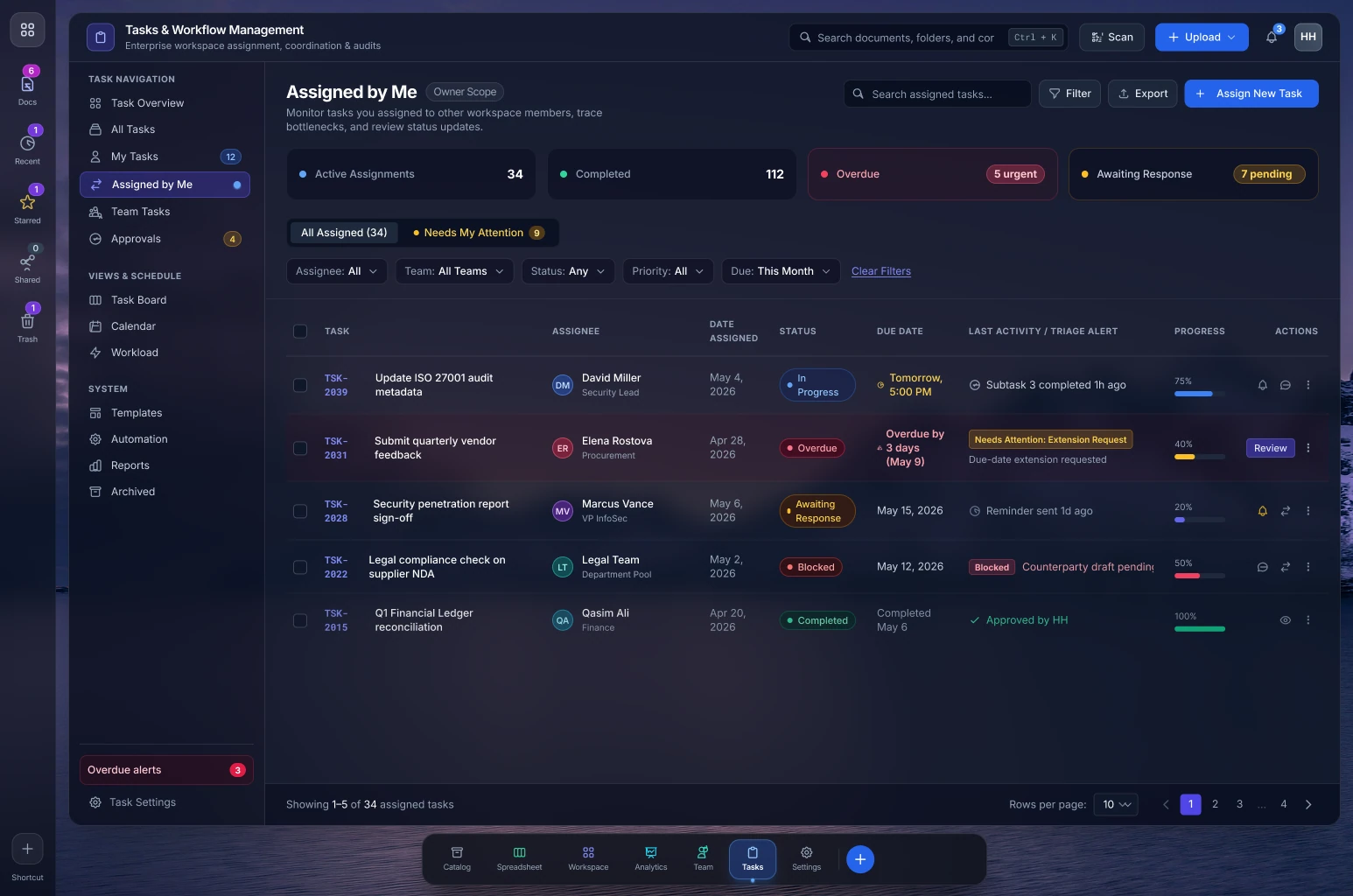This screenshot has height=896, width=1353.
Task: Open the Assignee: All dropdown
Action: (337, 271)
